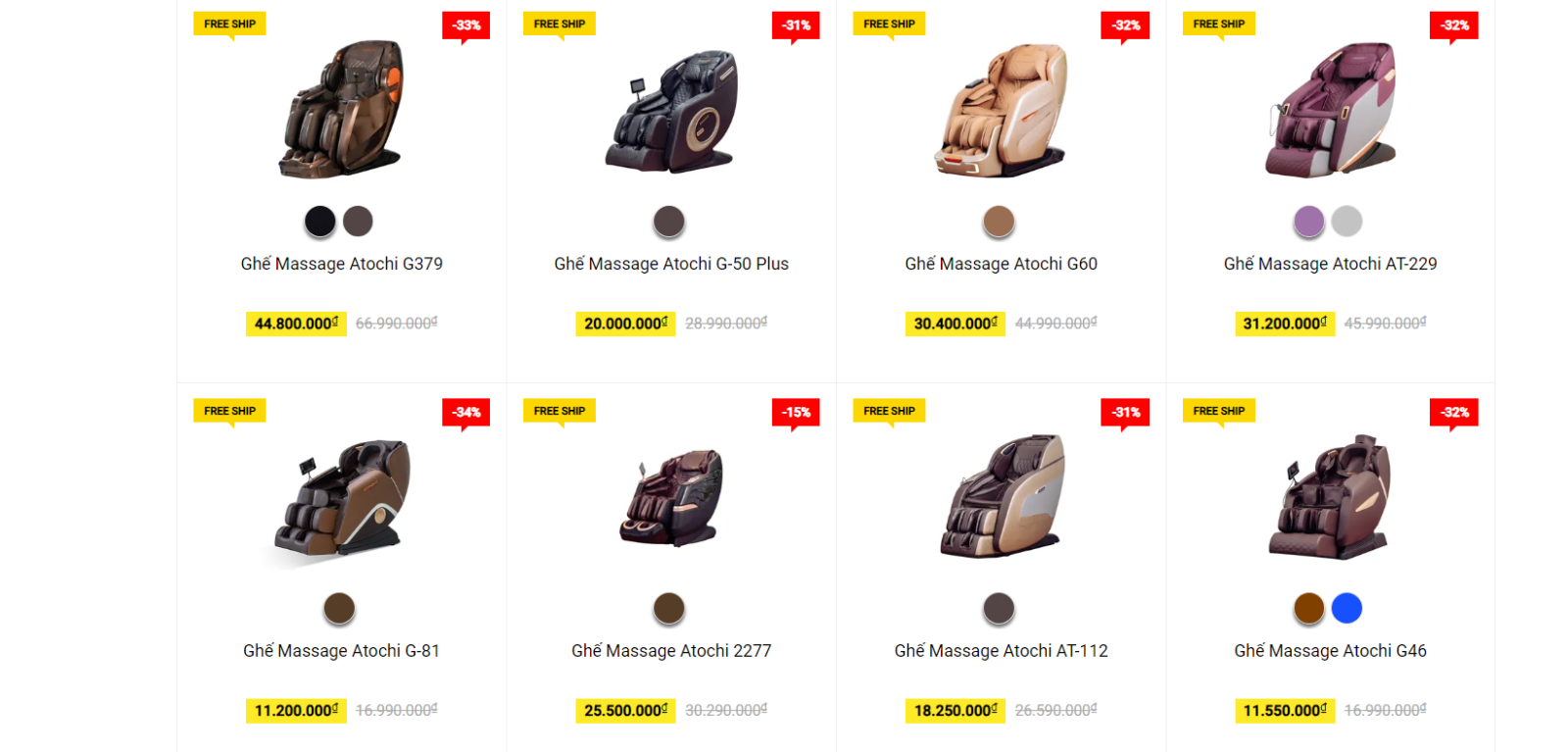Select tan color swatch for Atochi G60

click(x=999, y=222)
